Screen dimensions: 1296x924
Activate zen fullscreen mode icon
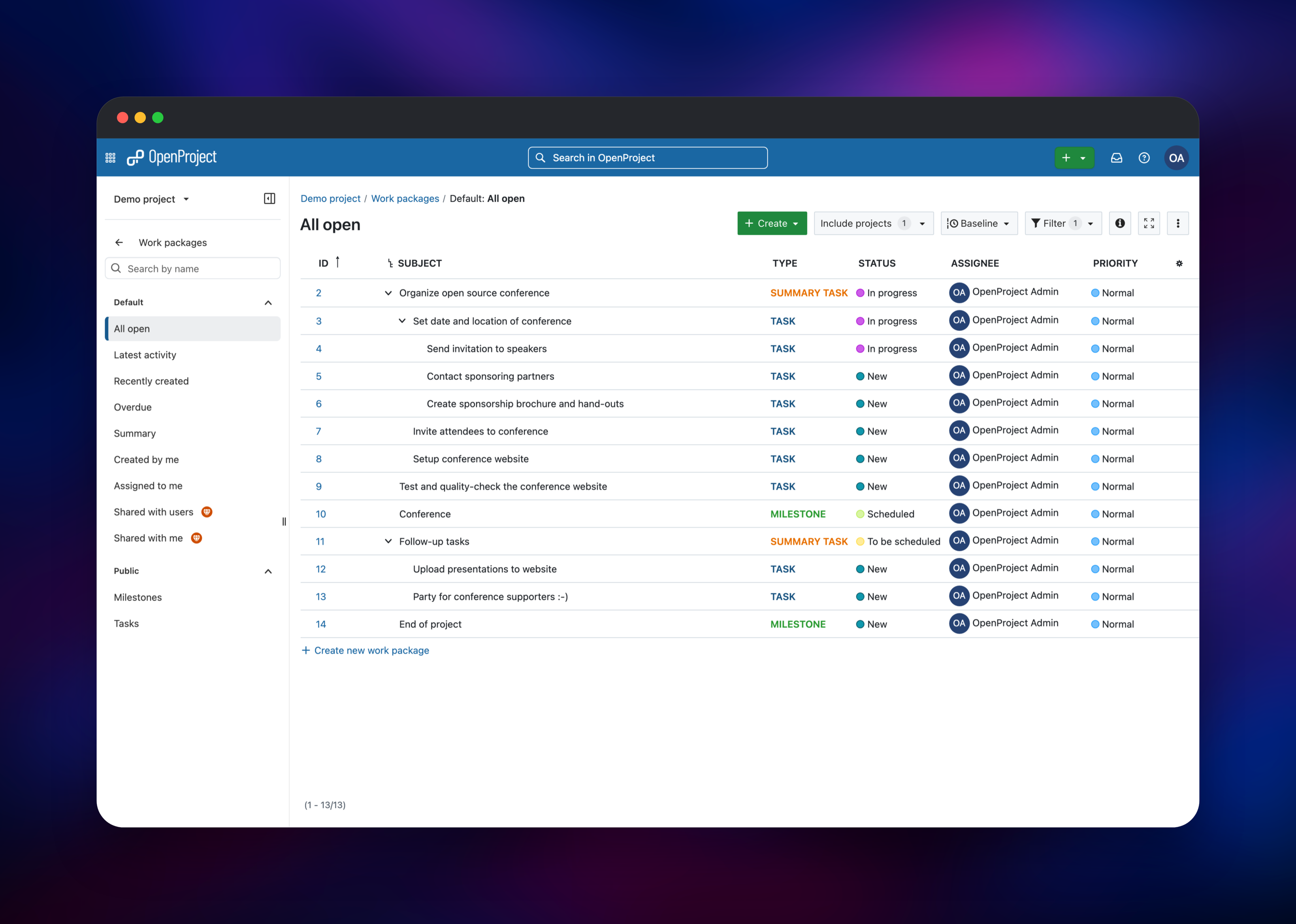1149,223
